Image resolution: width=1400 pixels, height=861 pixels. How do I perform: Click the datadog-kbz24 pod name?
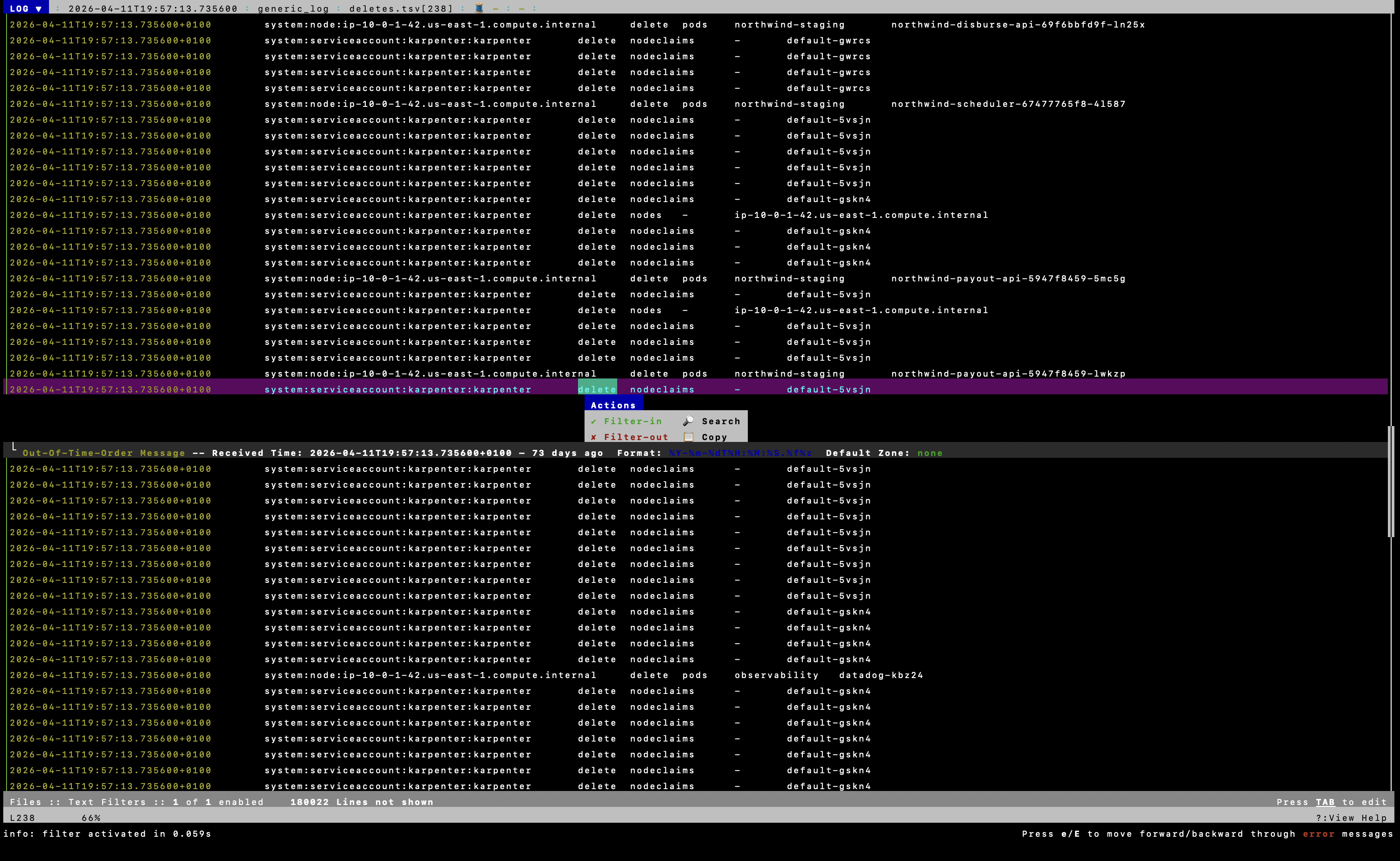(881, 675)
